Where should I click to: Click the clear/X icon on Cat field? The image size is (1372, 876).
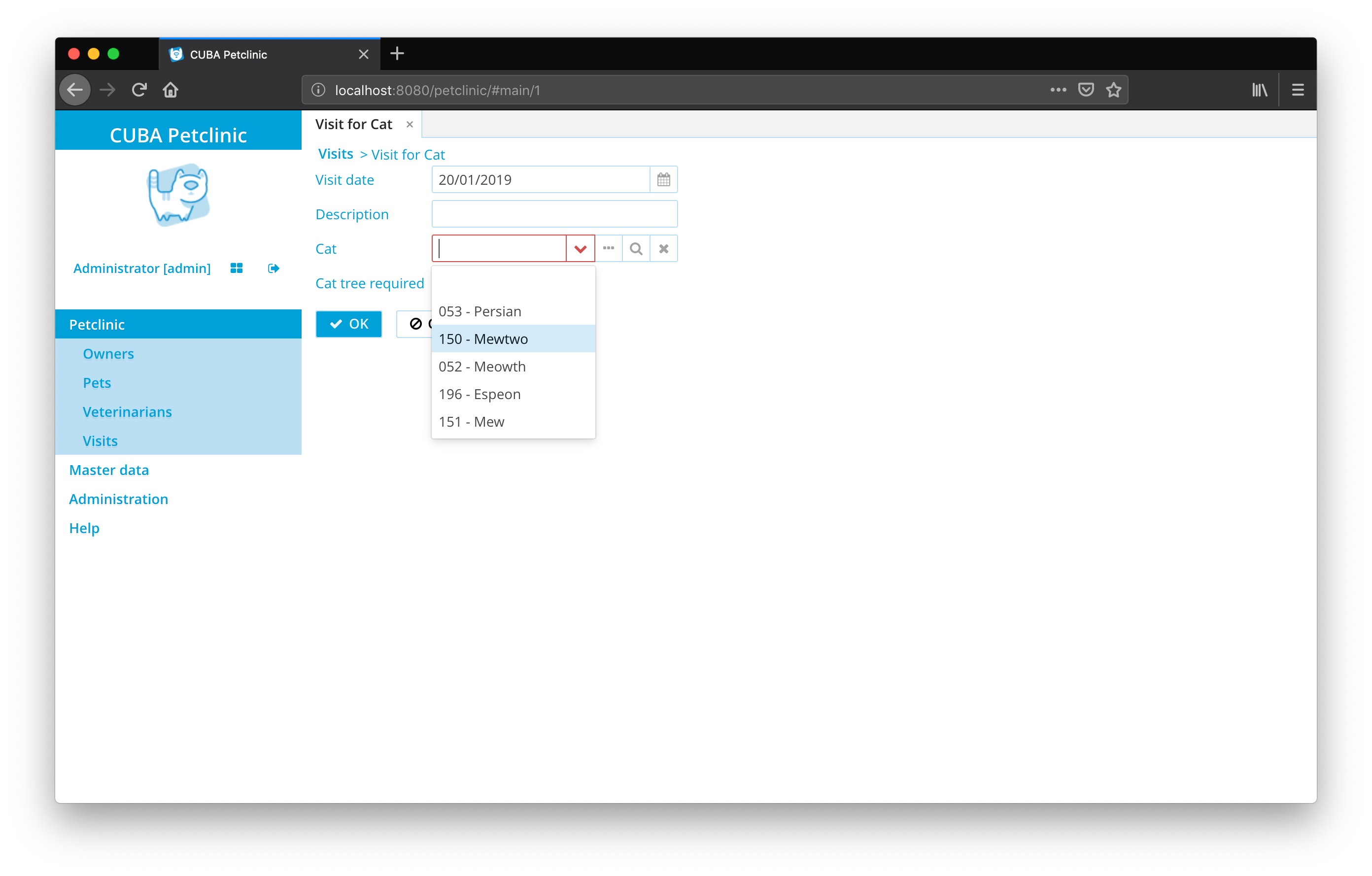click(663, 249)
